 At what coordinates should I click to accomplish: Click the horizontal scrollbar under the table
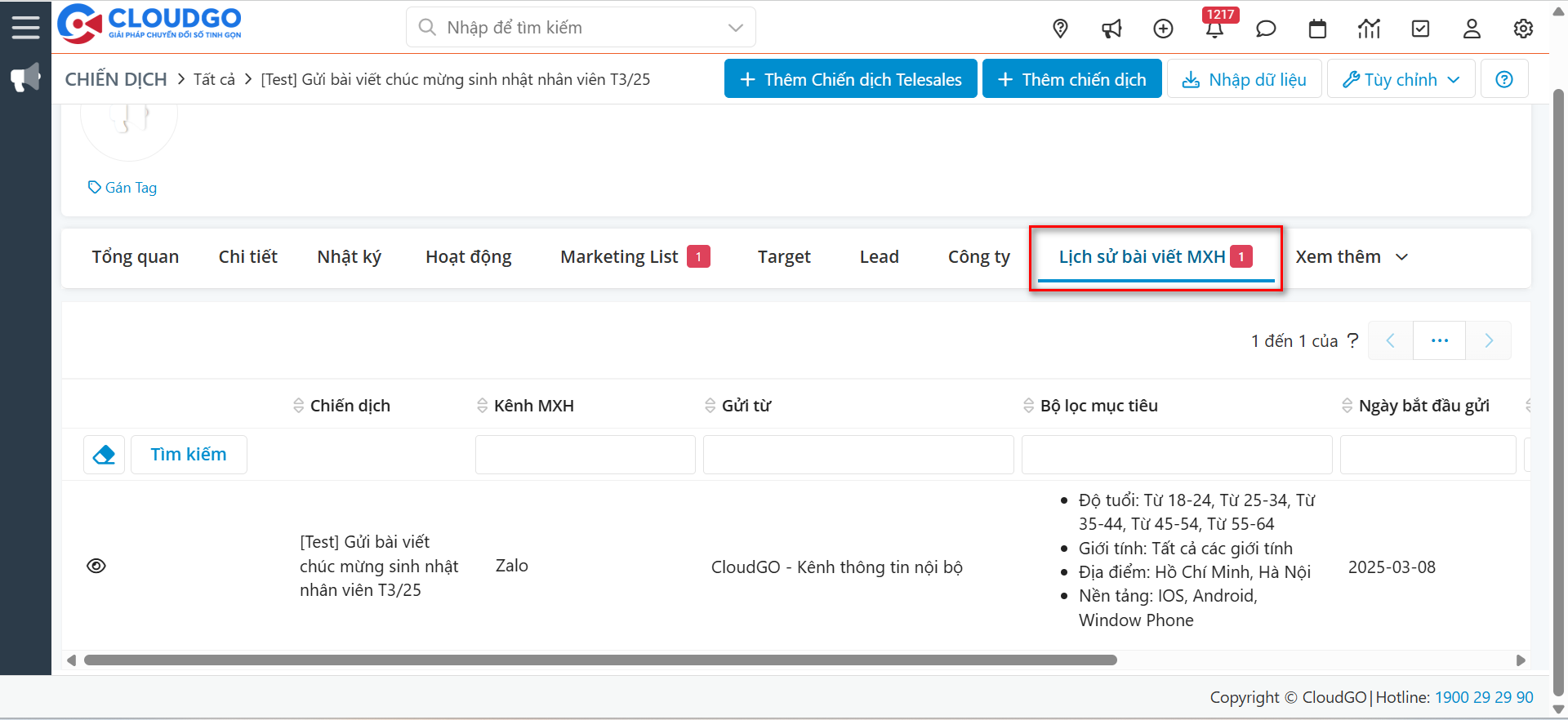point(600,660)
